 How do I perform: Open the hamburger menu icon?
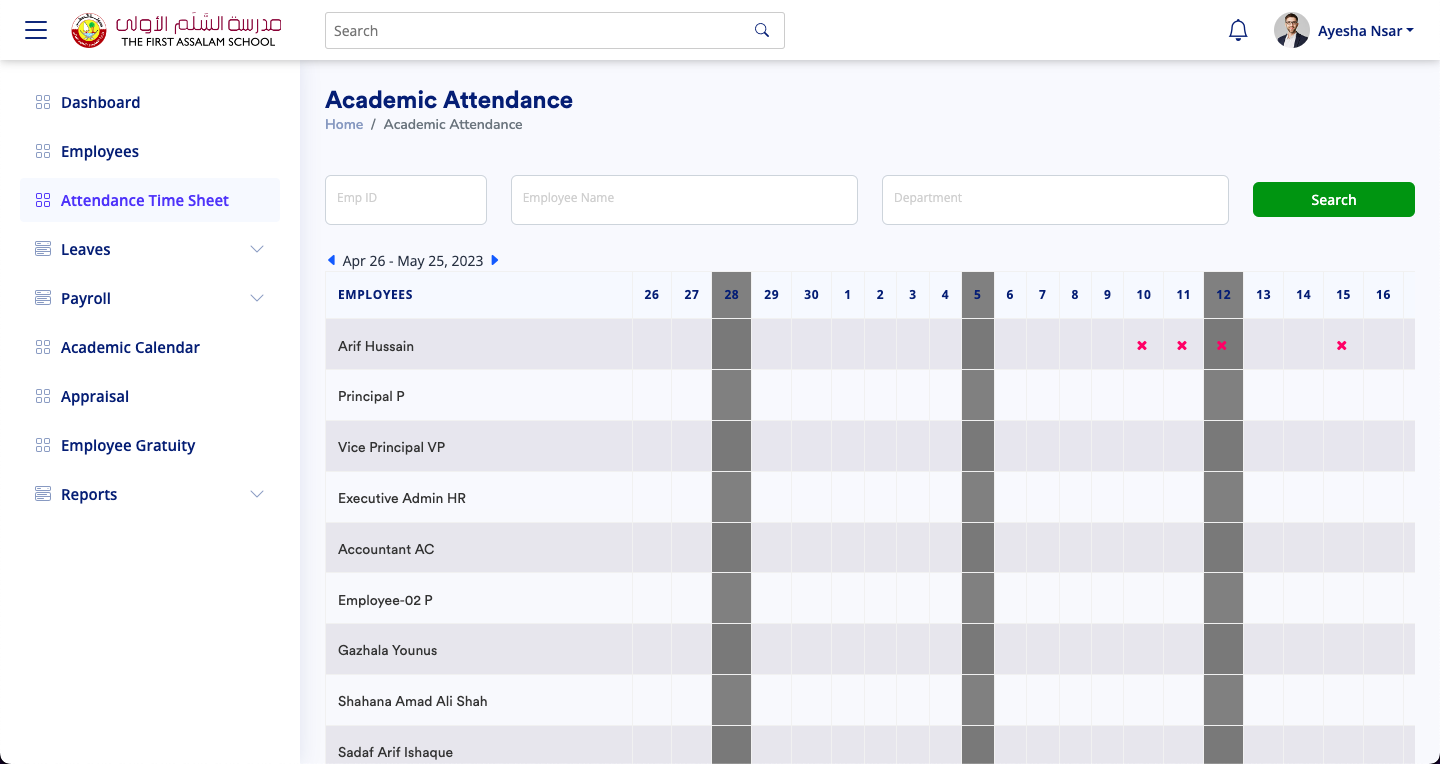click(36, 30)
